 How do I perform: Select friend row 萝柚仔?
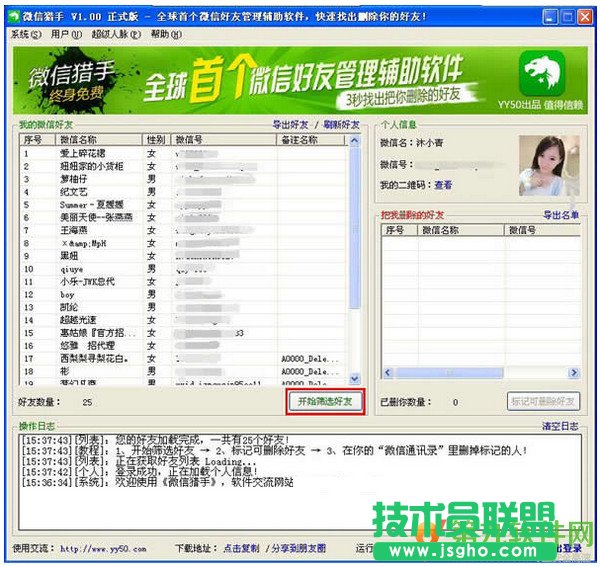[x=184, y=179]
